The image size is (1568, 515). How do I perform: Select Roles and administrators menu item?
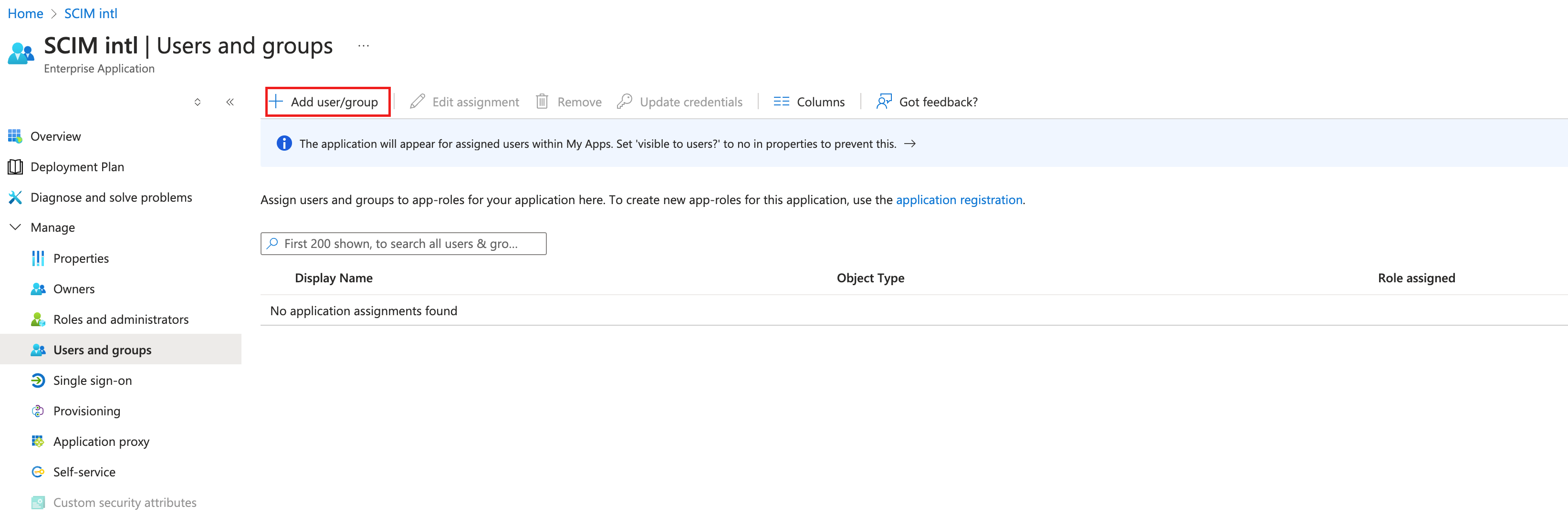pyautogui.click(x=121, y=319)
